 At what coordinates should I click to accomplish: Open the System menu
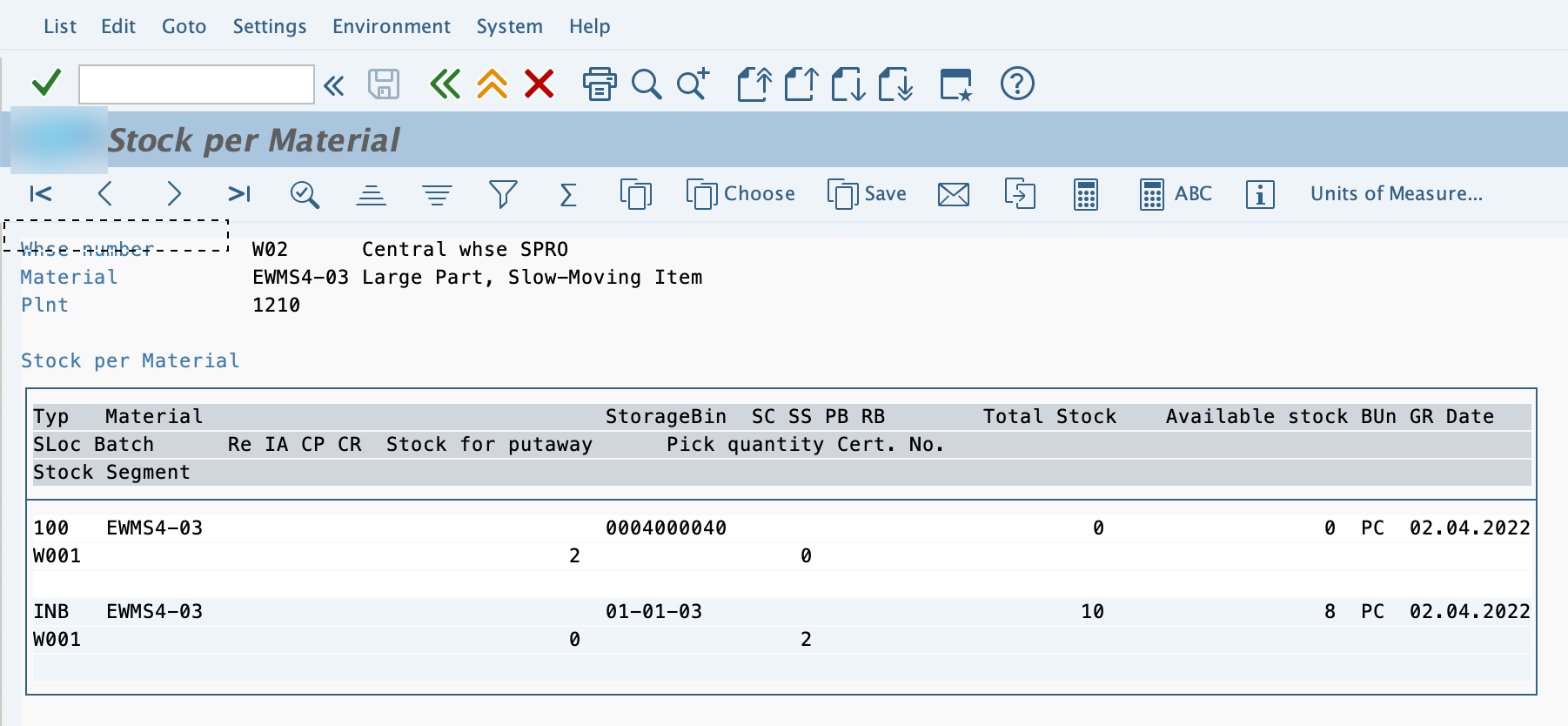point(510,26)
